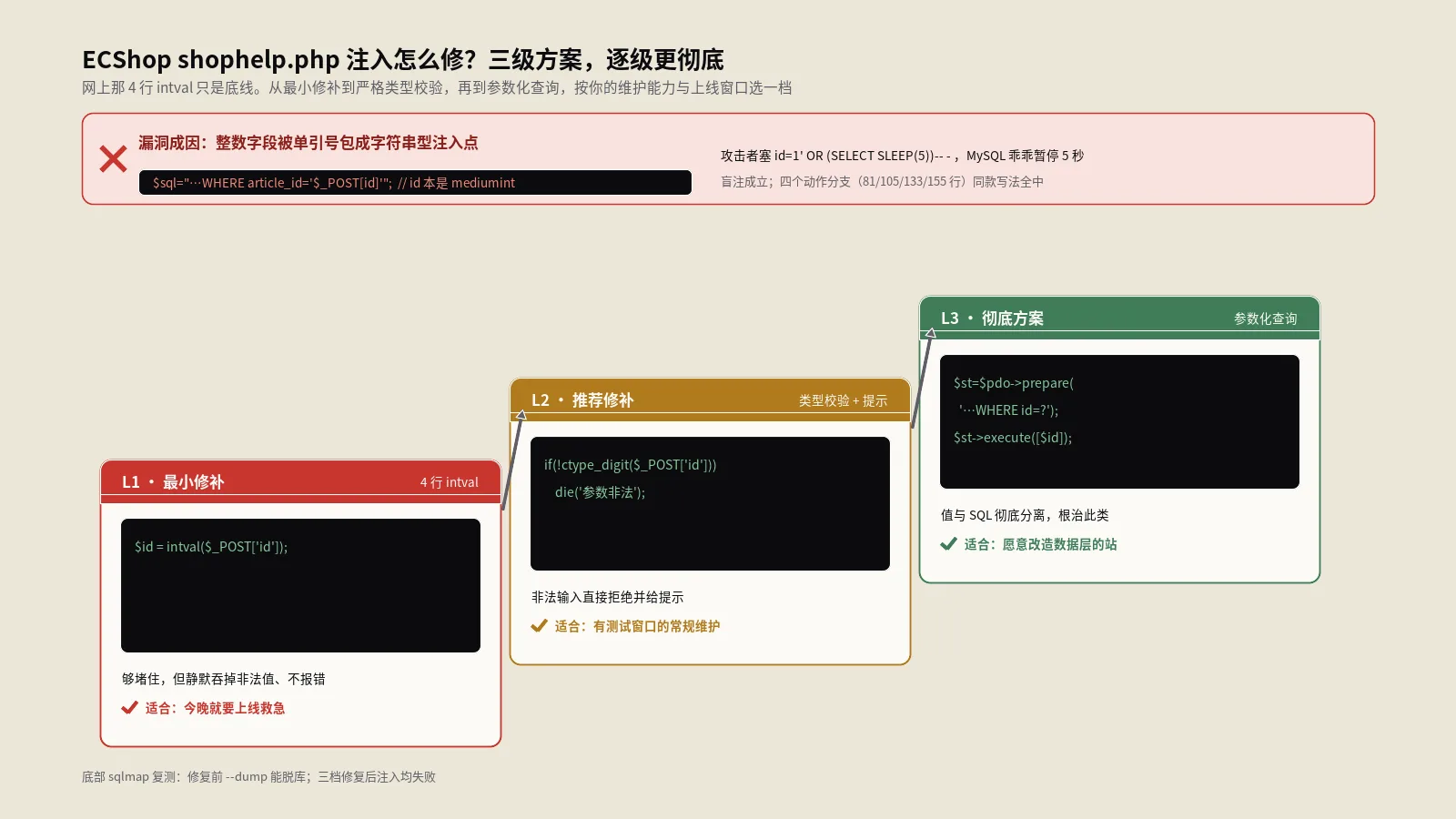Click the footer note about sqlmap 复测
This screenshot has width=1456, height=819.
click(x=258, y=776)
